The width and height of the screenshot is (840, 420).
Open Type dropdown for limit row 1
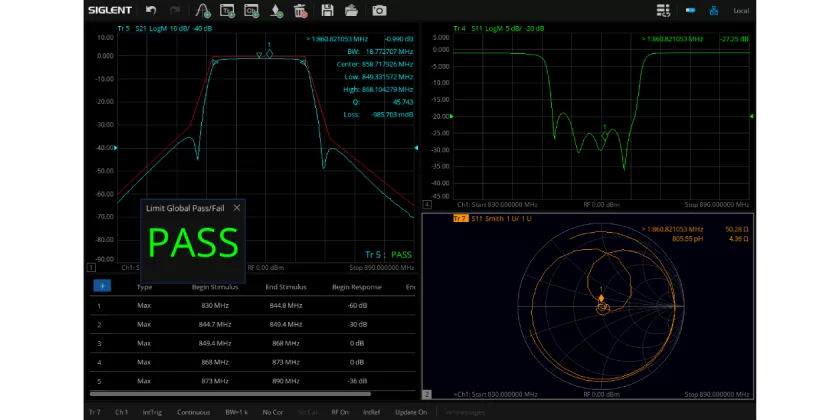point(144,305)
